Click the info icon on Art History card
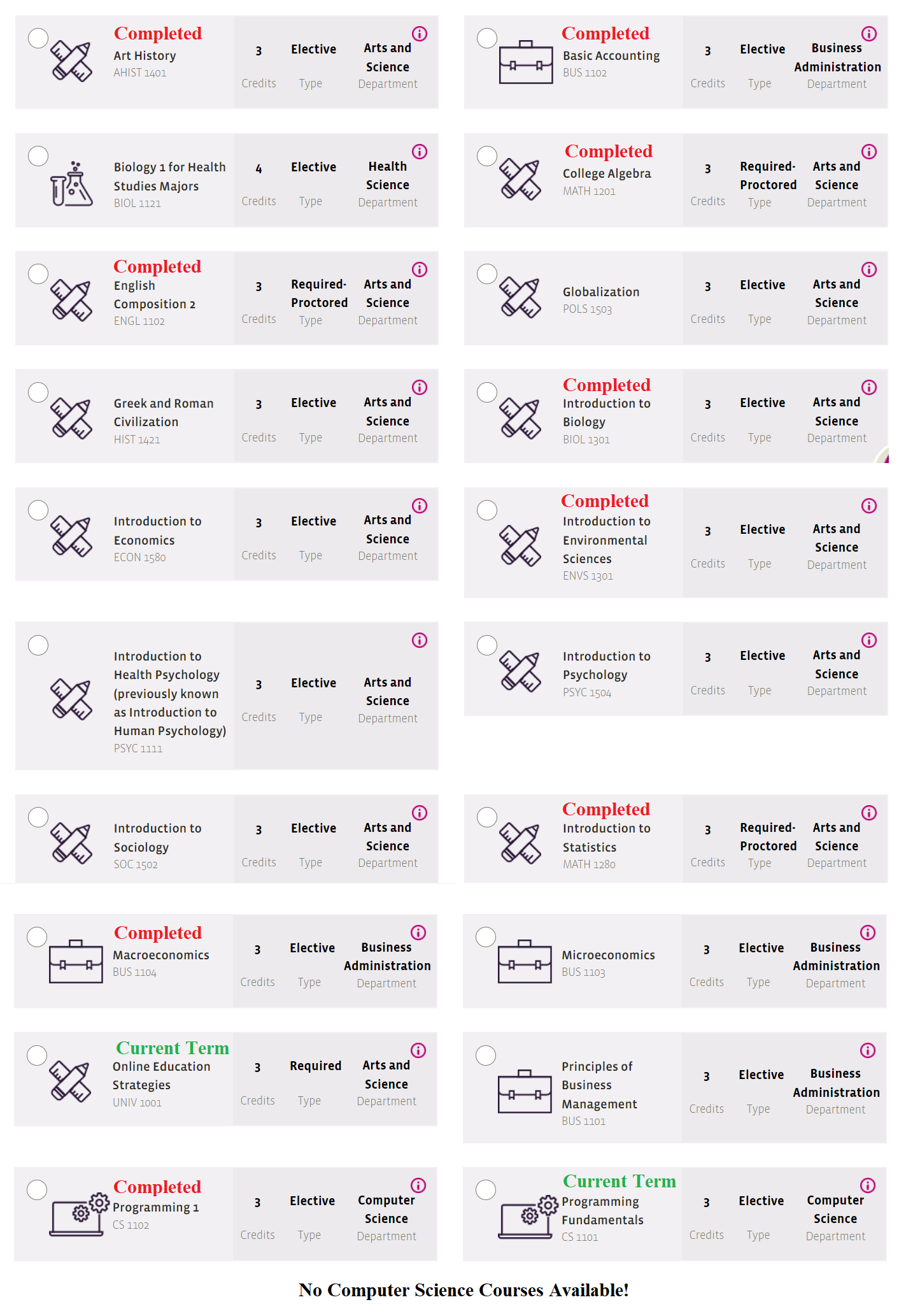The height and width of the screenshot is (1316, 899). [x=420, y=34]
